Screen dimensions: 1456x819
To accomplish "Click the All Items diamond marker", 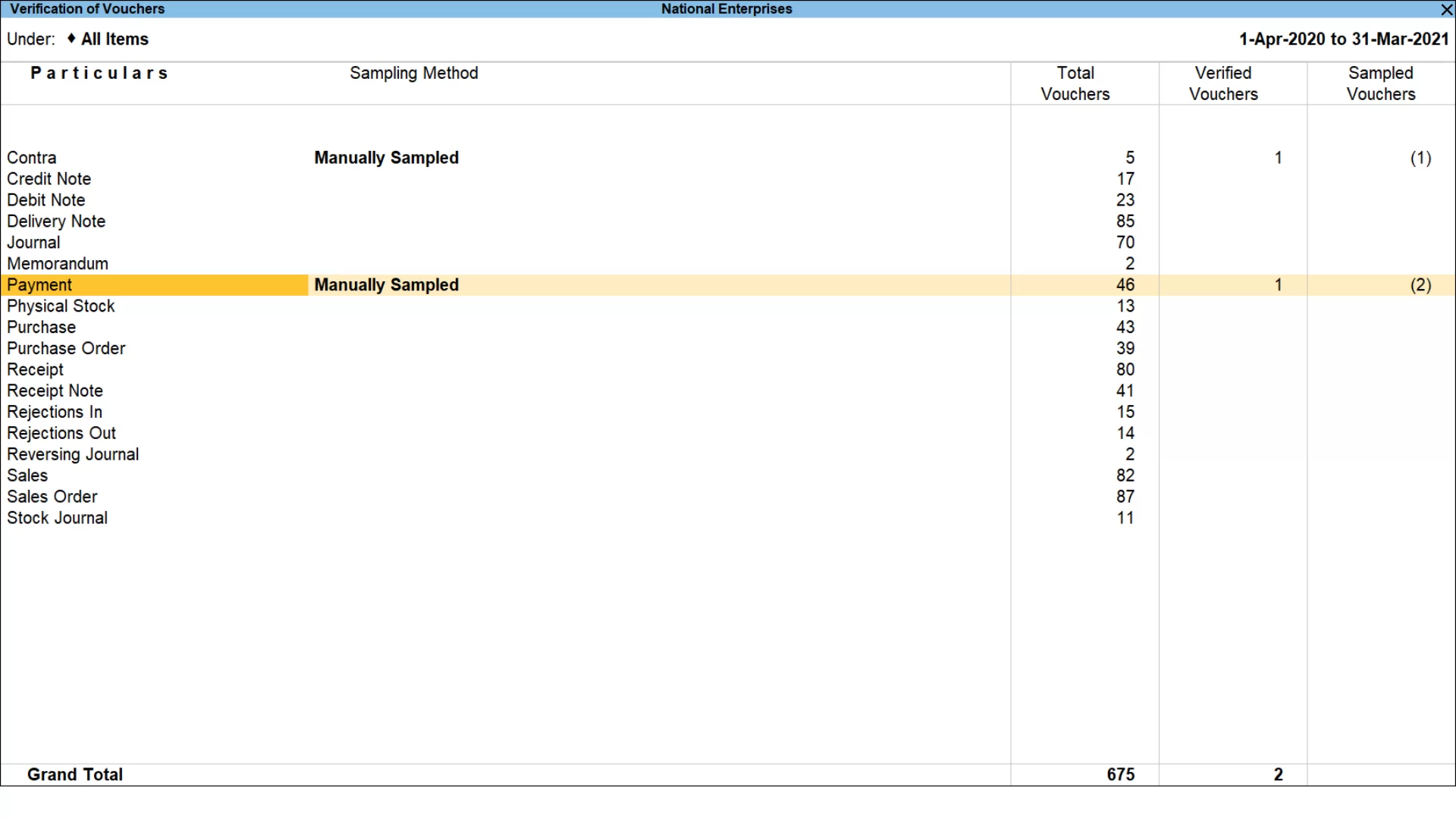I will tap(71, 39).
